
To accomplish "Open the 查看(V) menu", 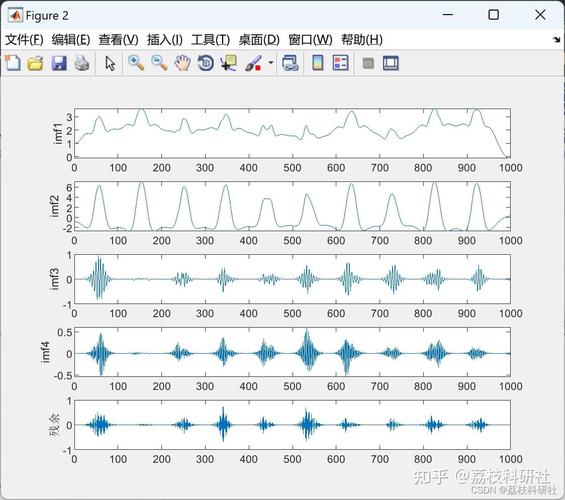I will click(118, 39).
